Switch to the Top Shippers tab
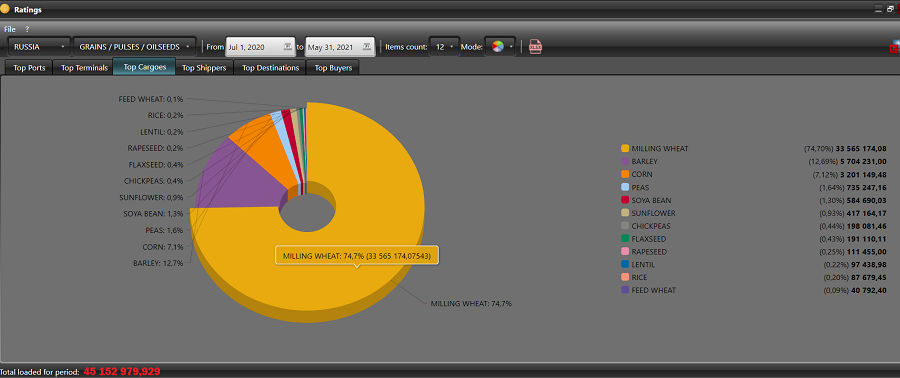 204,68
